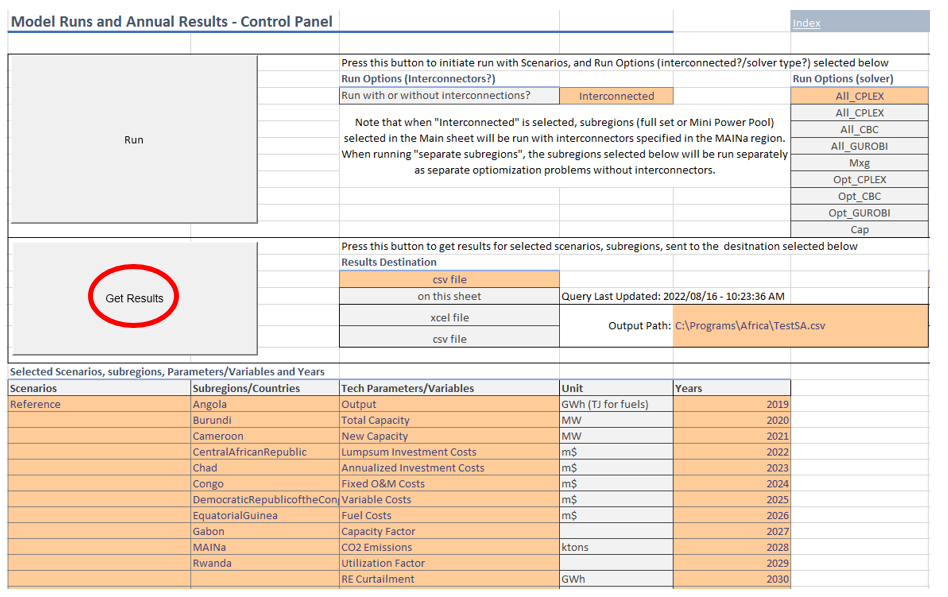Viewport: 948px width, 597px height.
Task: Select the Fuel Costs cell
Action: [449, 515]
